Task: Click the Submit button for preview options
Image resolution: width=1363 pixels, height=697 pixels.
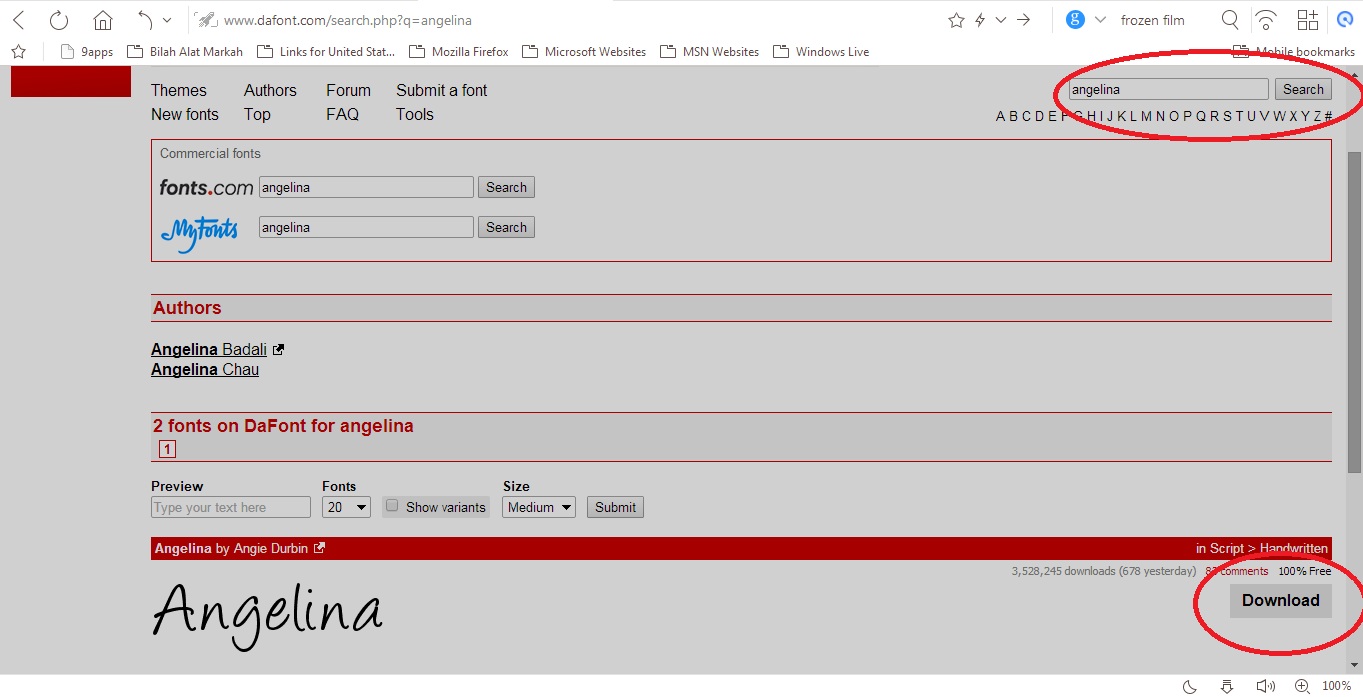Action: [x=615, y=507]
